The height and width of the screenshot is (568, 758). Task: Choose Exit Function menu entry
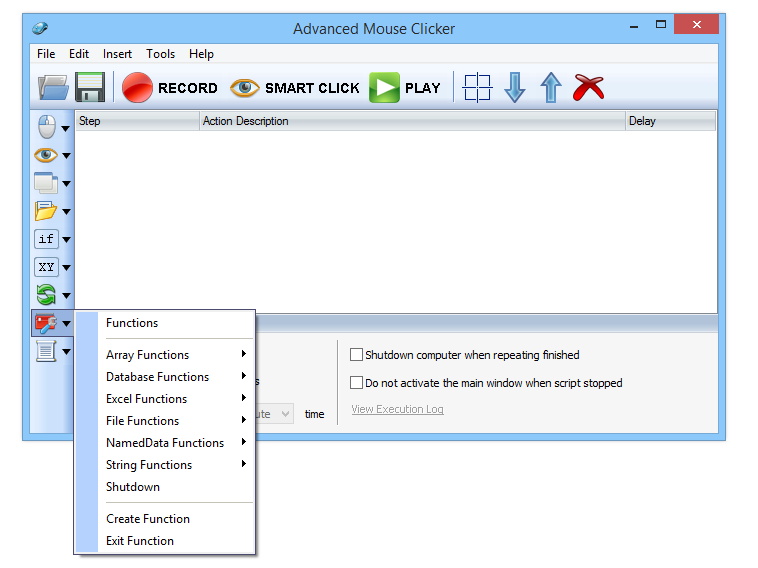164,541
